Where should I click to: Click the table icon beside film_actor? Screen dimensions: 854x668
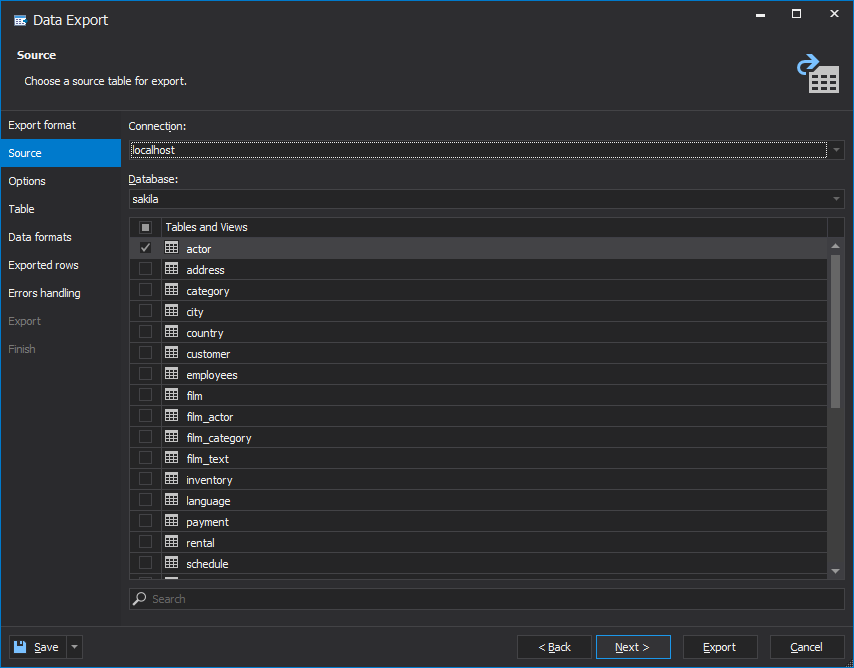tap(172, 416)
